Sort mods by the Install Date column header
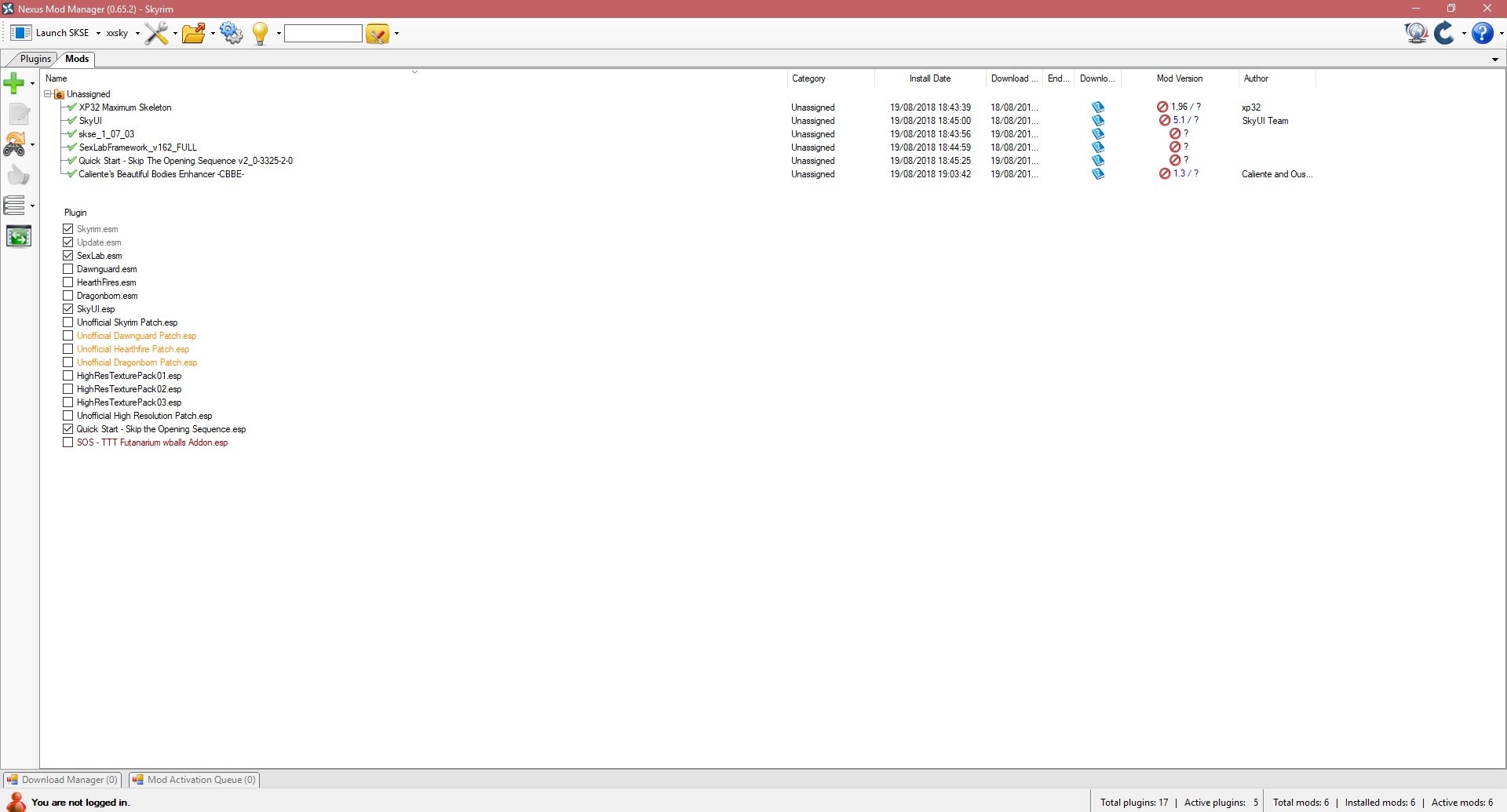The image size is (1507, 812). tap(930, 78)
